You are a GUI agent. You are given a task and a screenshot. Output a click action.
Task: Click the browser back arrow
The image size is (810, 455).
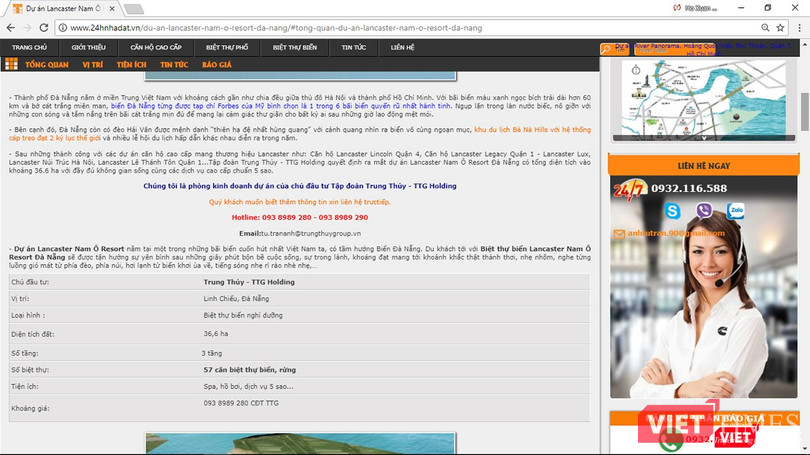pyautogui.click(x=12, y=28)
